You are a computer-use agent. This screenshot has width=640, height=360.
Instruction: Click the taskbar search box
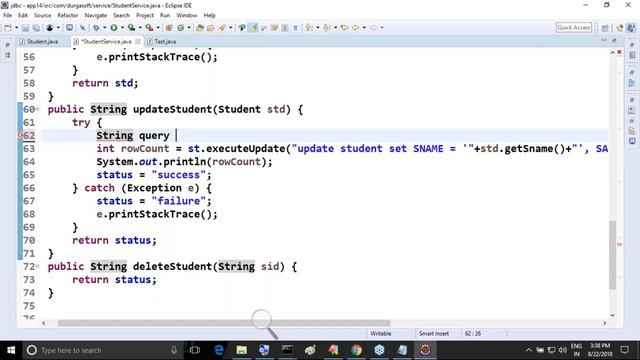(x=102, y=350)
